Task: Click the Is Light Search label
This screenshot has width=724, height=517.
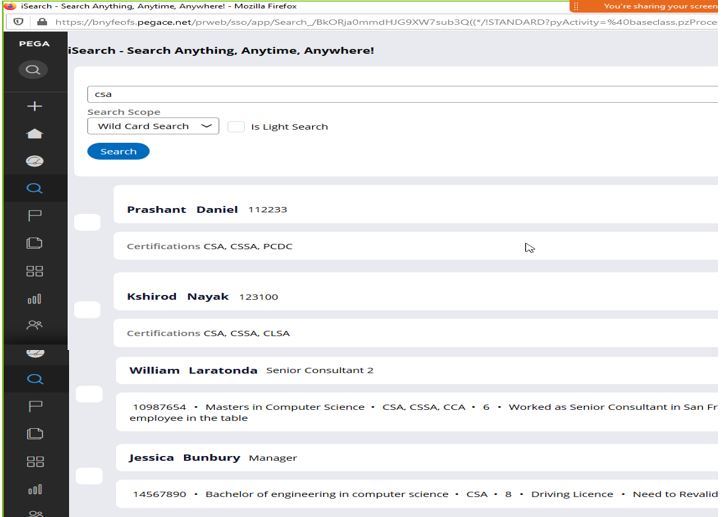Action: (290, 127)
